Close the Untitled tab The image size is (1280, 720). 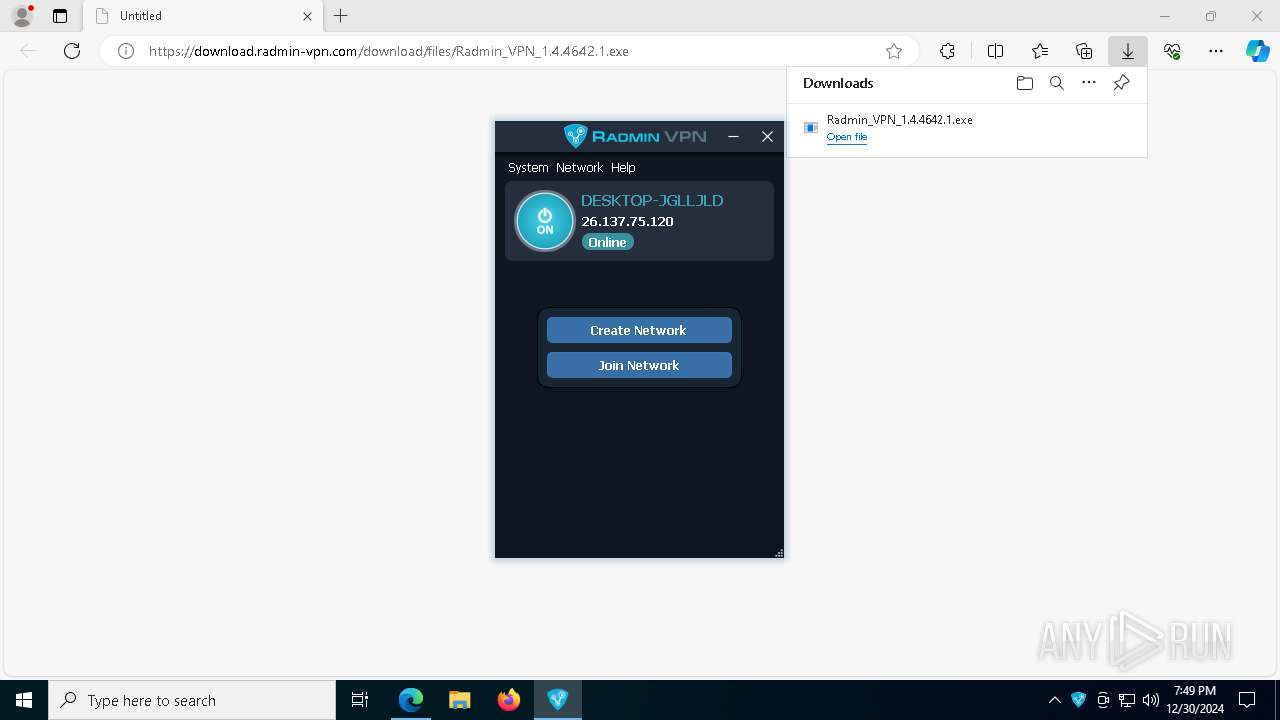tap(307, 16)
